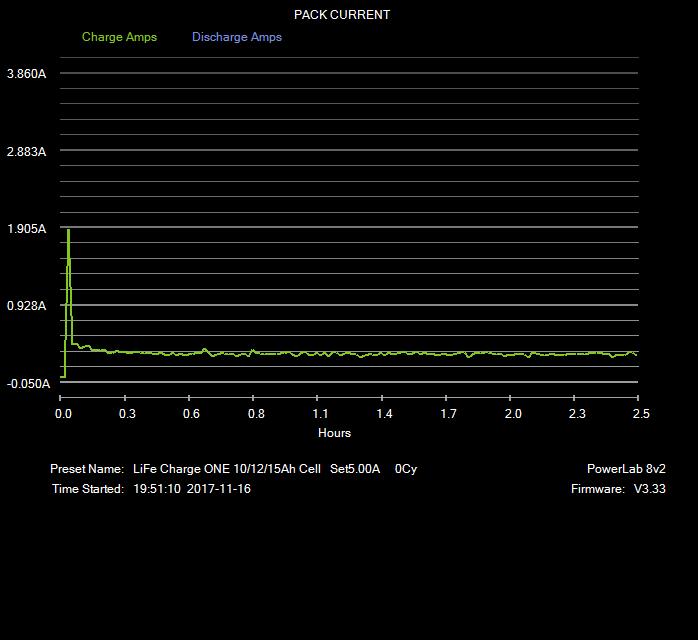This screenshot has width=698, height=640.
Task: Click the 0.3 hours tick label
Action: click(x=127, y=414)
